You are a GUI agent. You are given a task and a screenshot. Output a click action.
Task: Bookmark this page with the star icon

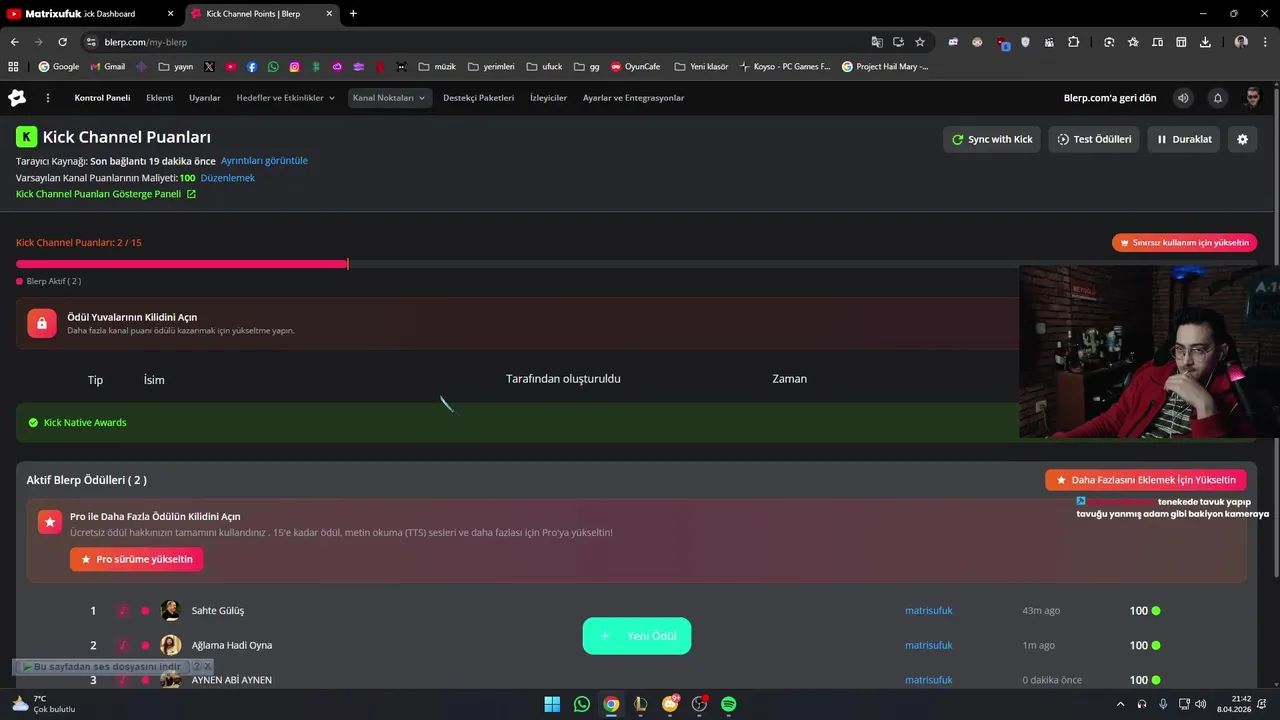920,42
